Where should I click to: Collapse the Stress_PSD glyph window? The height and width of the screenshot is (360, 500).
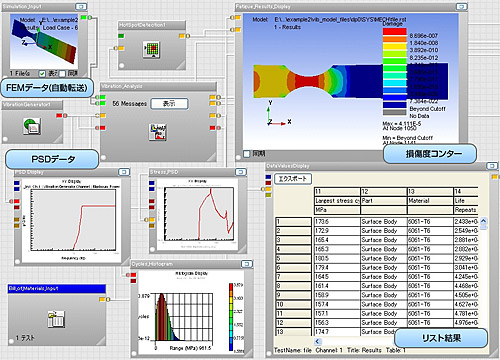(241, 172)
